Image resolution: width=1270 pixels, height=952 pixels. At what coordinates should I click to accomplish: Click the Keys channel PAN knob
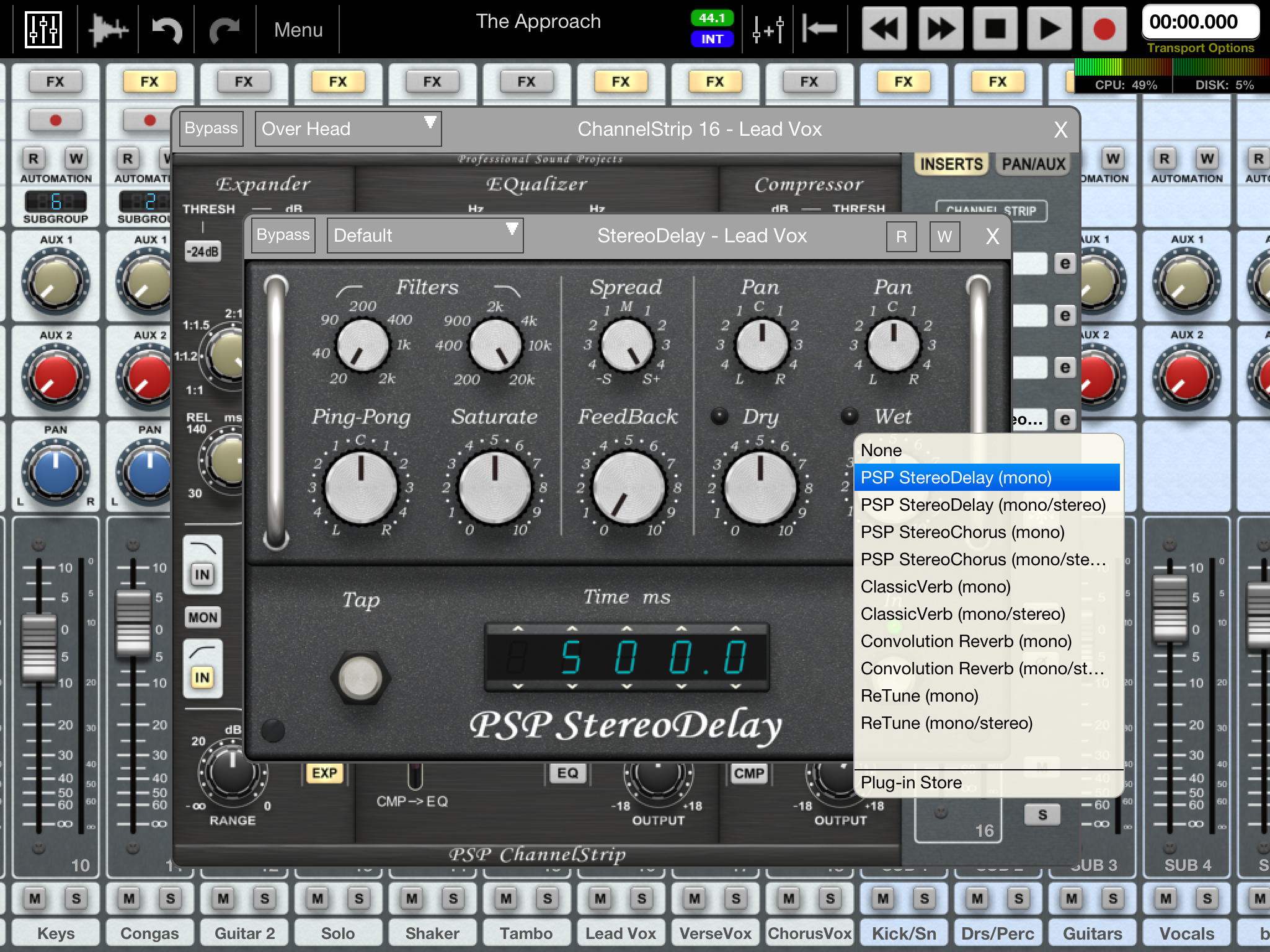point(55,471)
